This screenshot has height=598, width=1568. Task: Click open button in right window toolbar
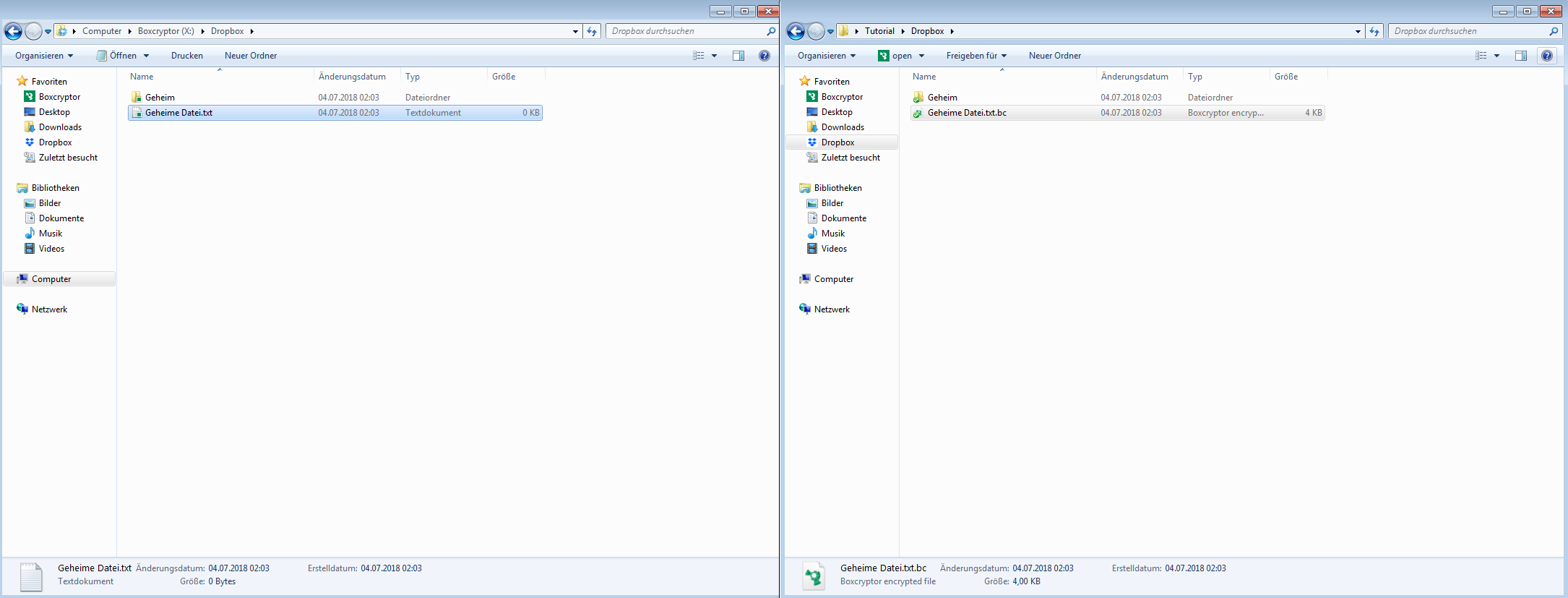[x=895, y=56]
